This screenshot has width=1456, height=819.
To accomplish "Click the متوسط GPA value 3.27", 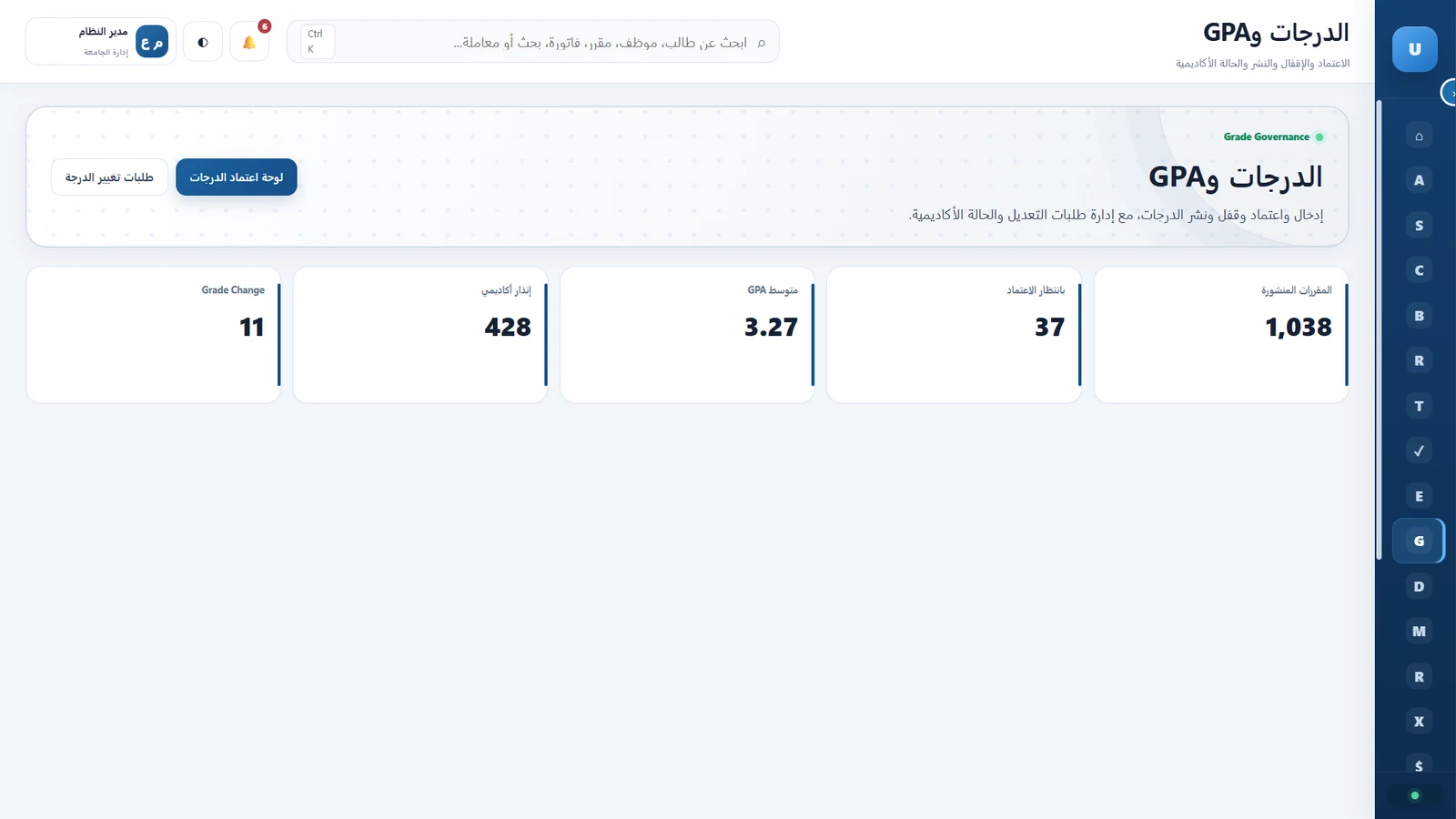I will (771, 328).
